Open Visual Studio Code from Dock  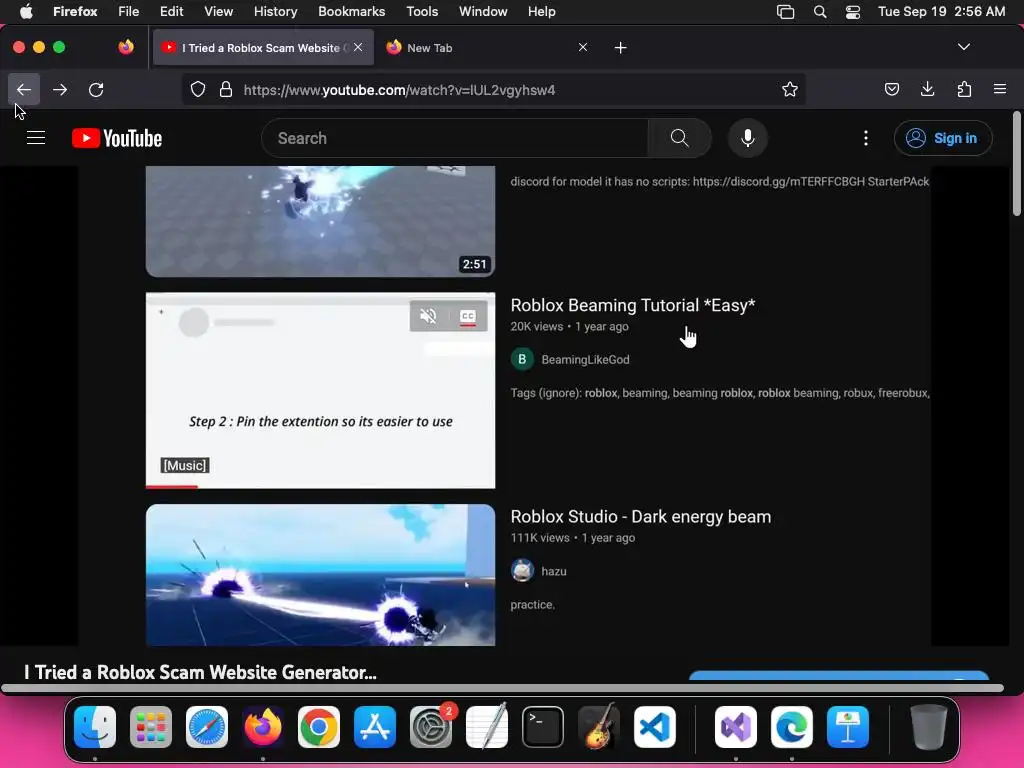coord(655,727)
